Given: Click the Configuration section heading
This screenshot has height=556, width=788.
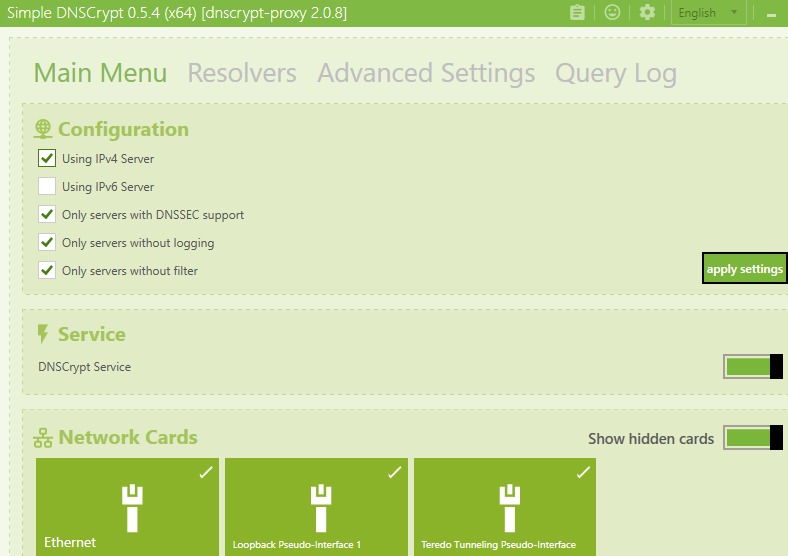Looking at the screenshot, I should pyautogui.click(x=124, y=130).
